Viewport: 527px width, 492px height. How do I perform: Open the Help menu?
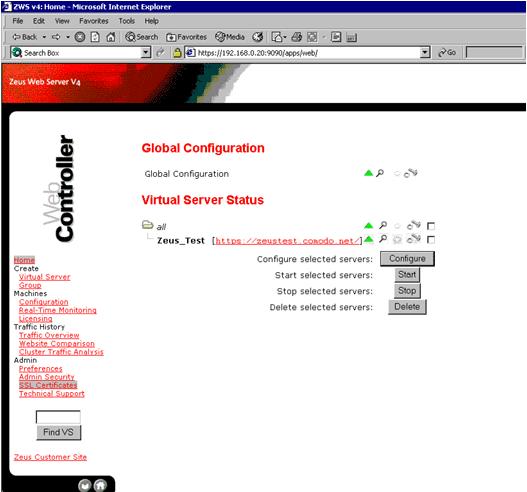click(152, 21)
